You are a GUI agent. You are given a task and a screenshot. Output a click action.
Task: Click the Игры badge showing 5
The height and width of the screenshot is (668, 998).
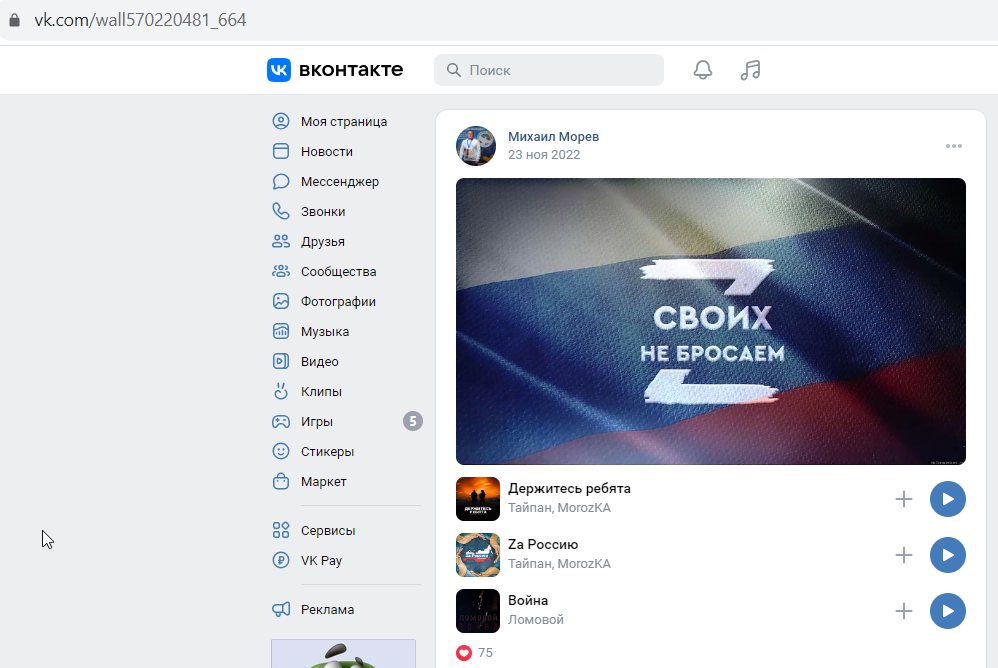[x=412, y=421]
